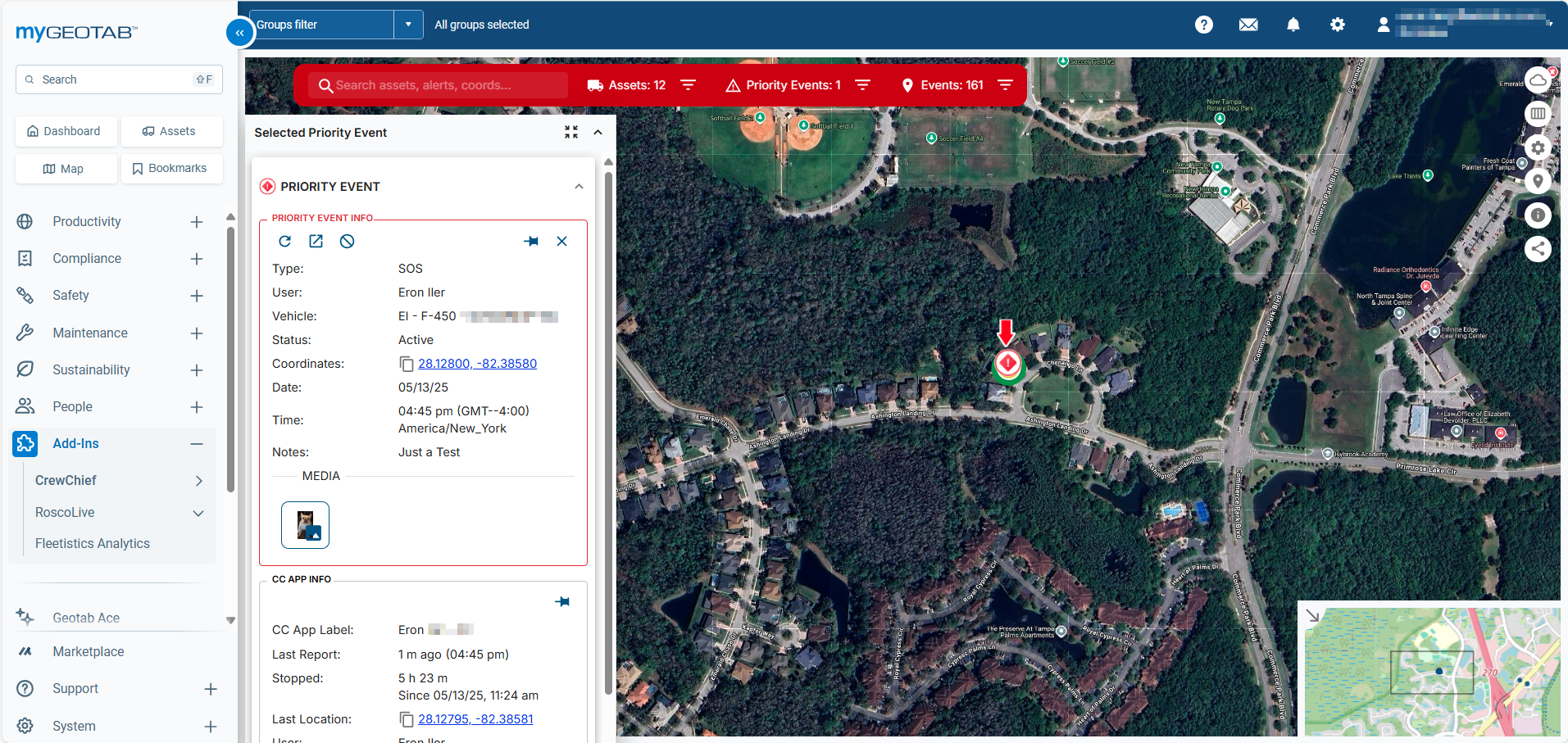Expand the Productivity menu

(197, 222)
